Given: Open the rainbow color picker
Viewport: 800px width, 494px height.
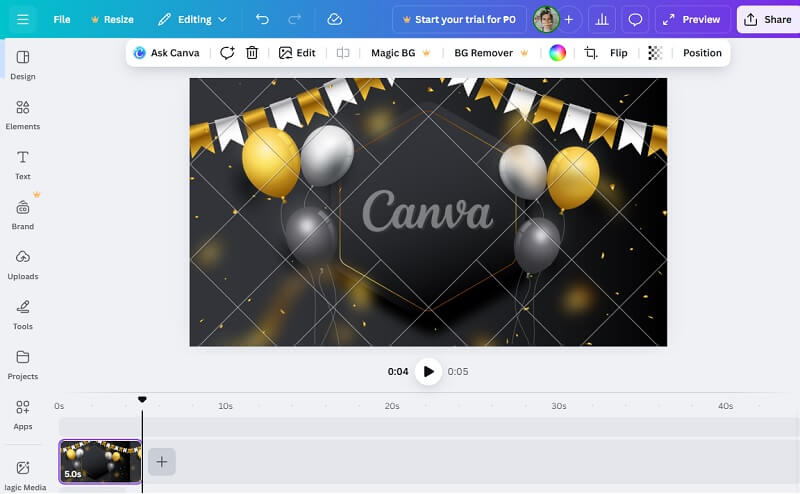Looking at the screenshot, I should pyautogui.click(x=557, y=53).
